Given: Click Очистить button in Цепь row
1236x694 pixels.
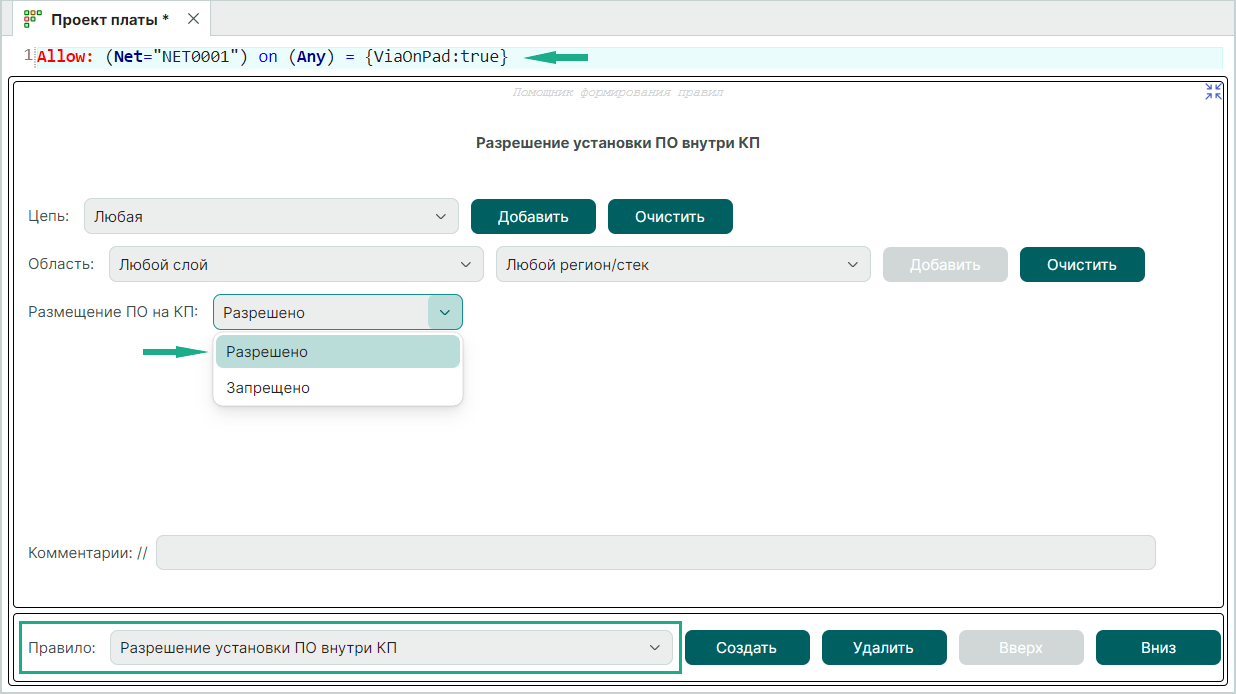Looking at the screenshot, I should coord(670,217).
